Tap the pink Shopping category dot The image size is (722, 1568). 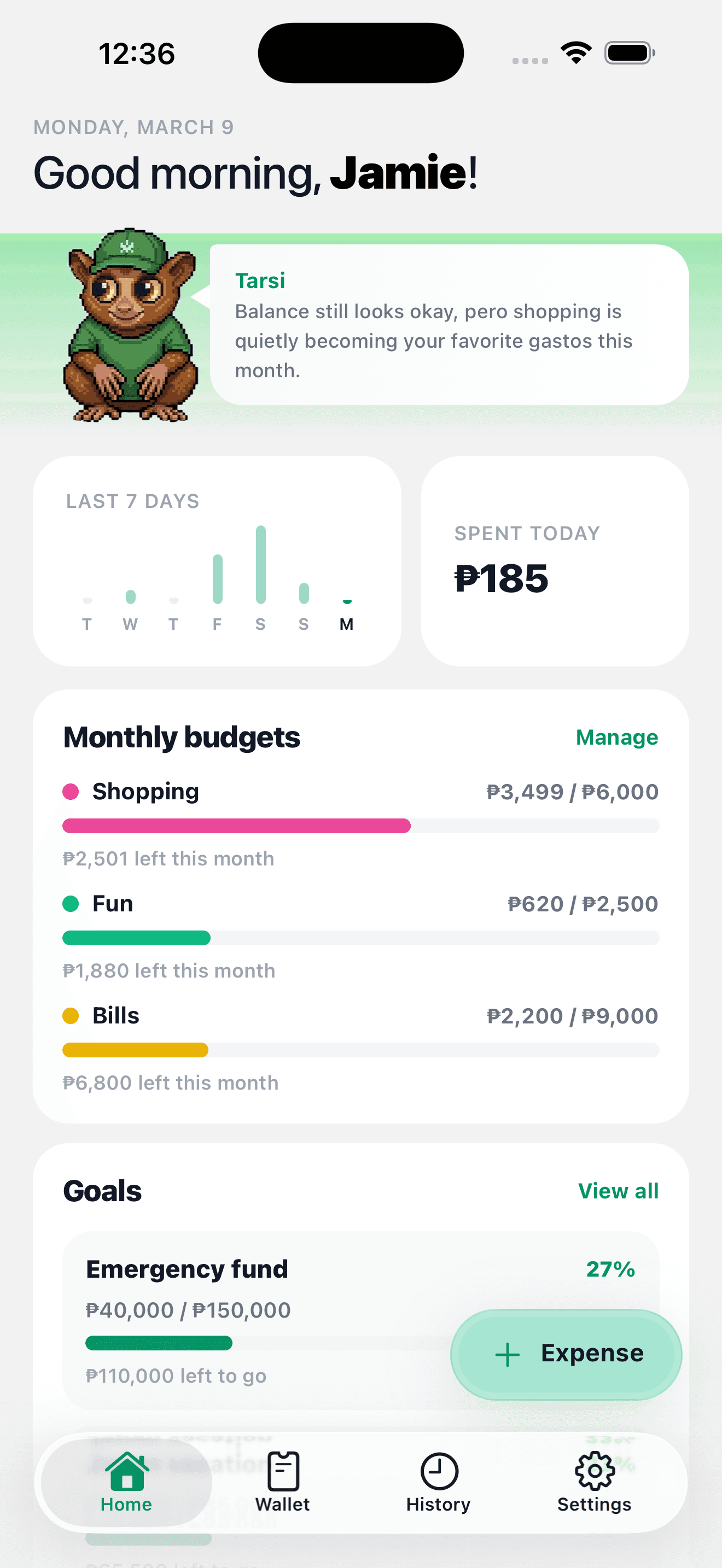click(x=71, y=791)
